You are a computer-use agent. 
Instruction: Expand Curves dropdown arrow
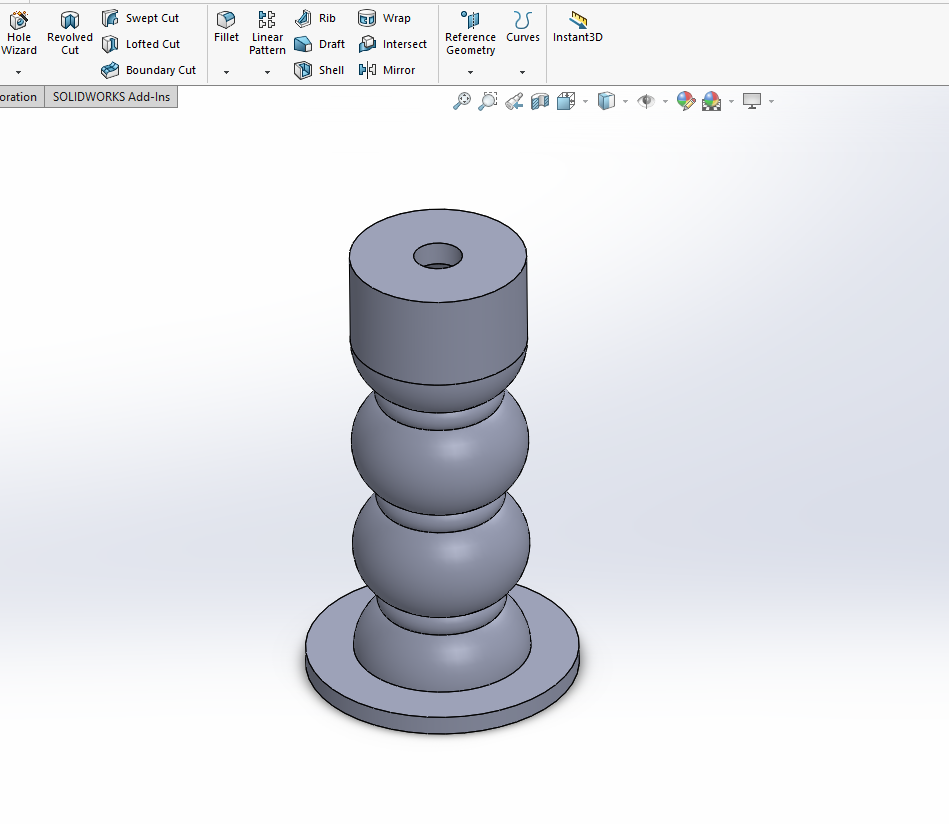(x=522, y=72)
